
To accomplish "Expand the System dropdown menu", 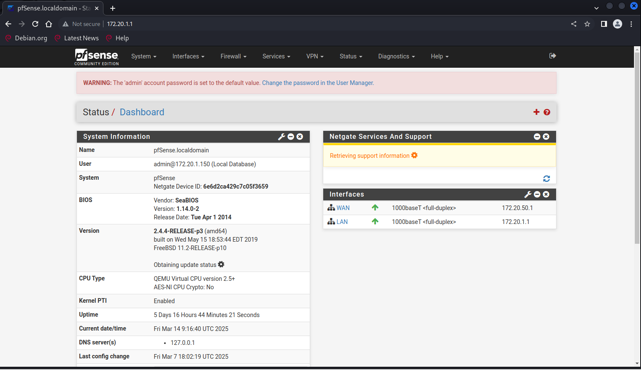I will pyautogui.click(x=143, y=56).
